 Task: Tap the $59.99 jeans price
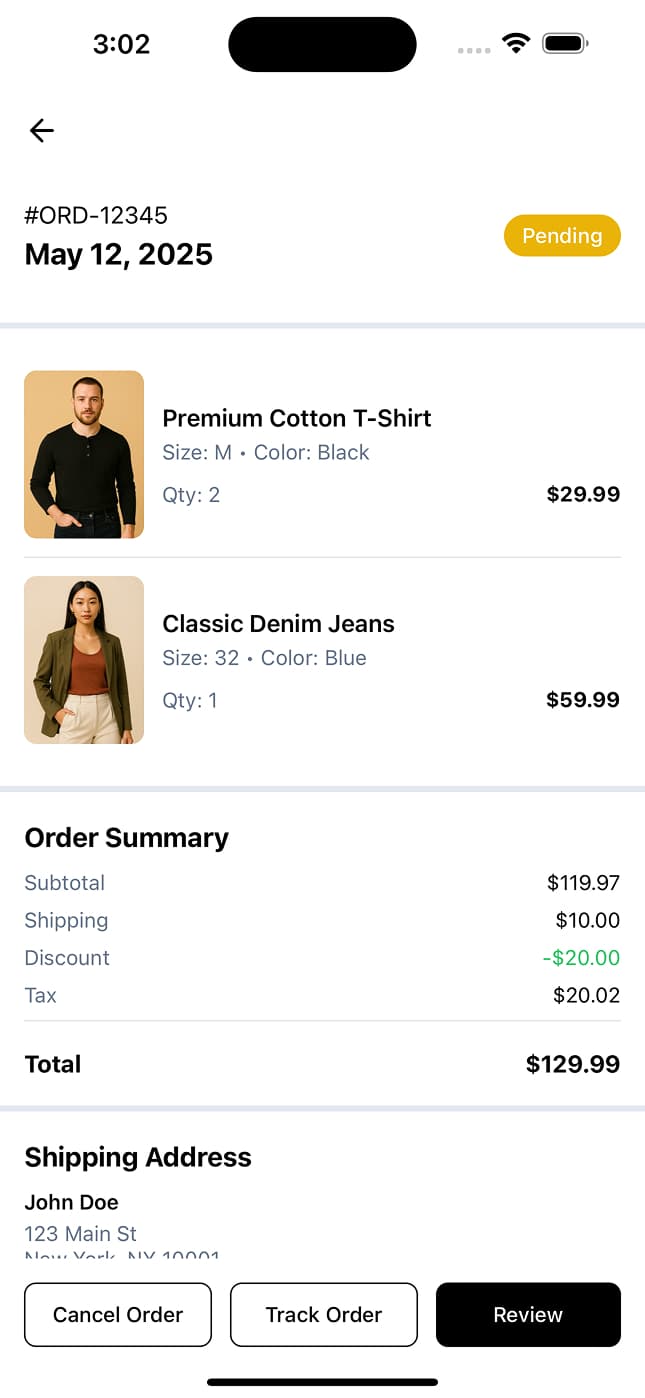[583, 700]
